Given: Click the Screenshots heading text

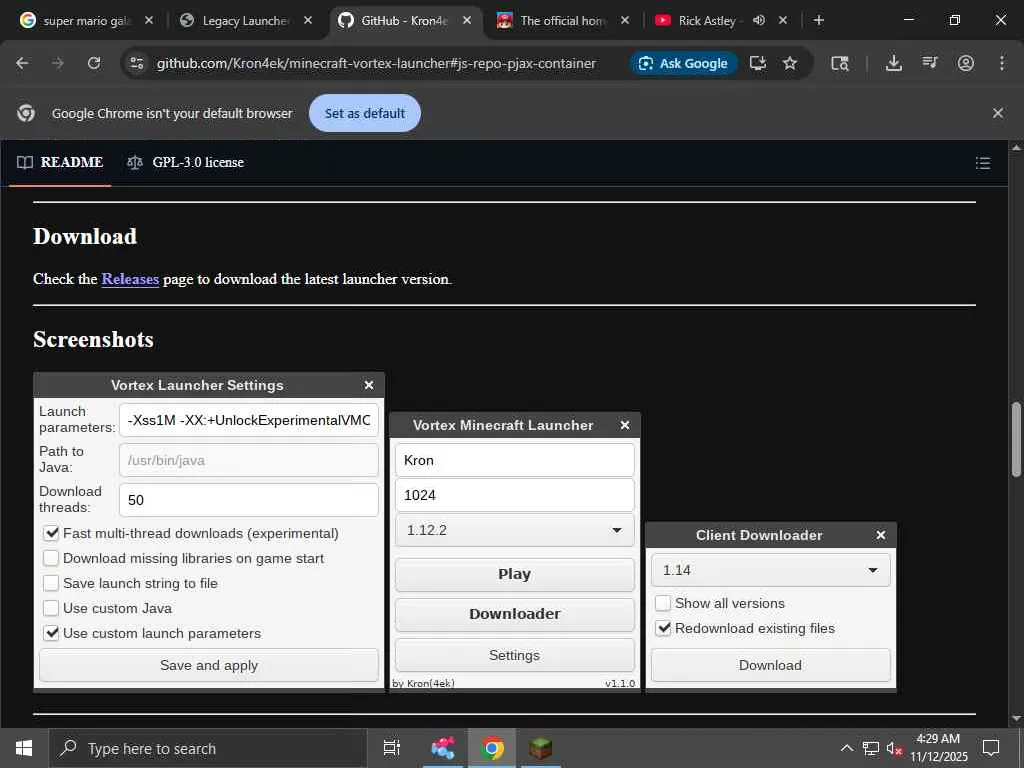Looking at the screenshot, I should [x=93, y=340].
